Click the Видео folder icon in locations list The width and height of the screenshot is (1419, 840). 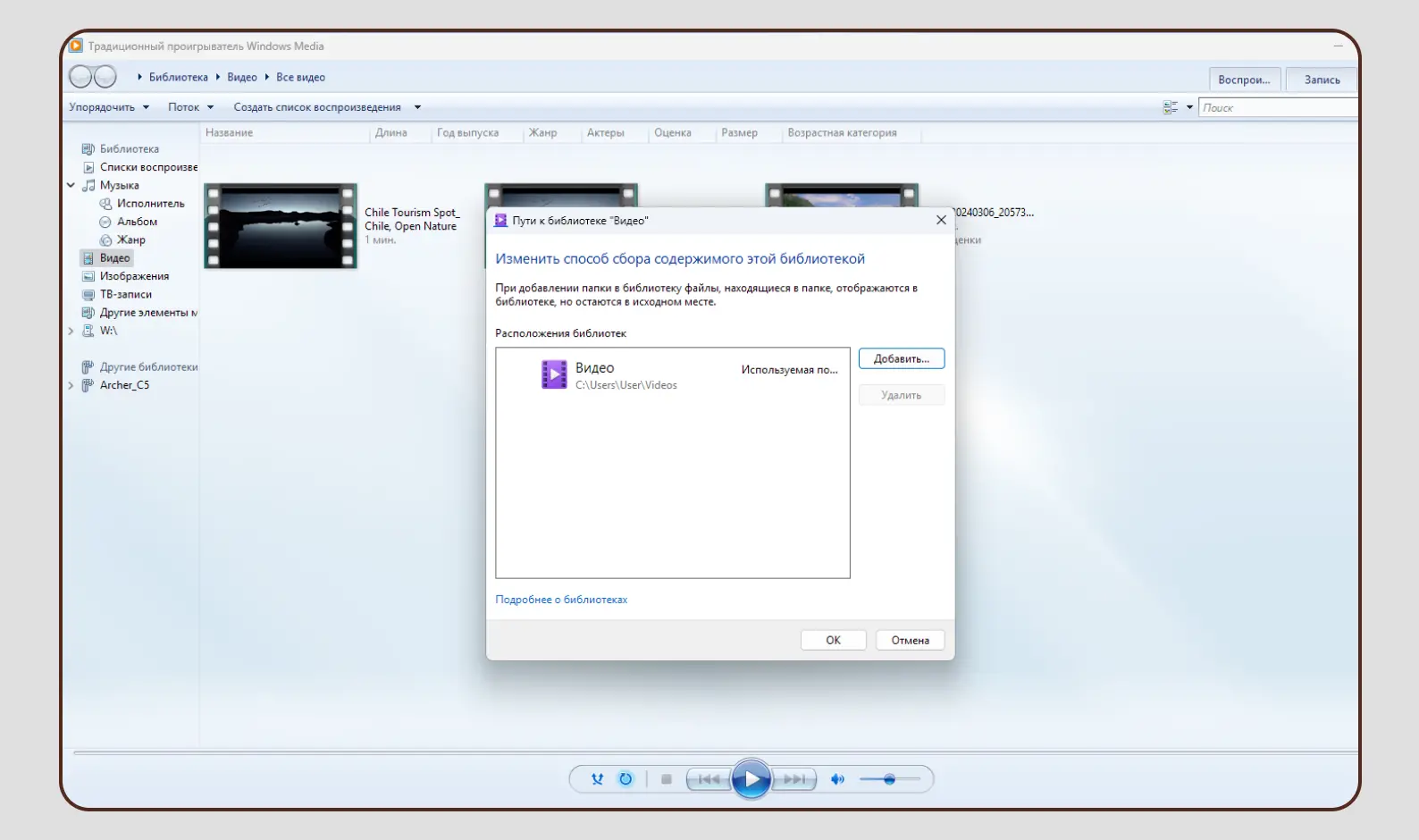tap(554, 374)
